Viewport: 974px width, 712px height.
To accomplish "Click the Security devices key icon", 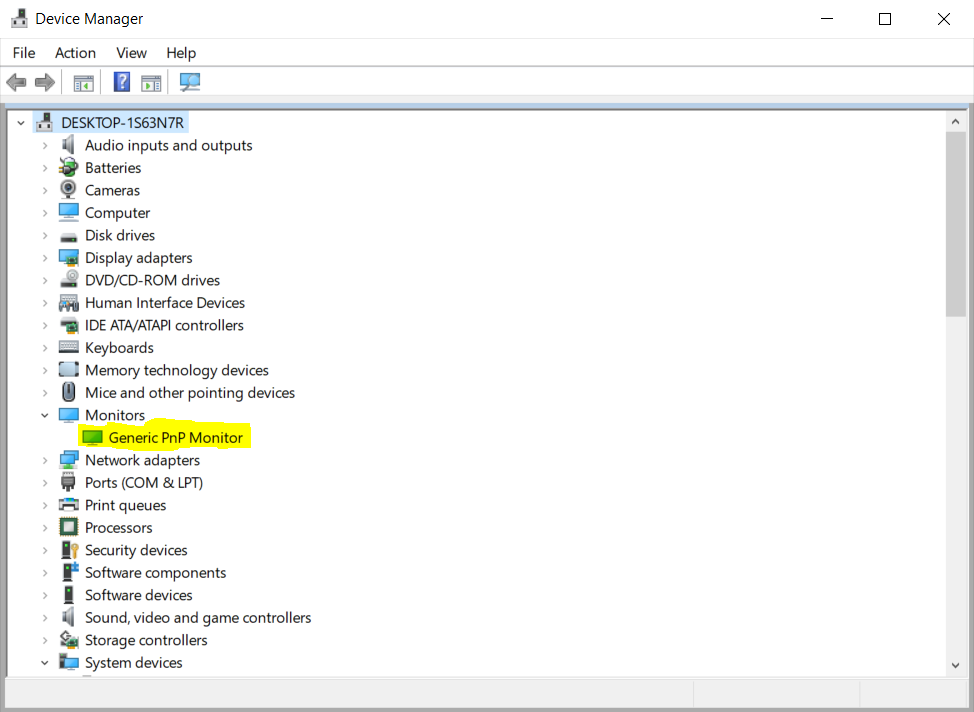I will click(69, 550).
